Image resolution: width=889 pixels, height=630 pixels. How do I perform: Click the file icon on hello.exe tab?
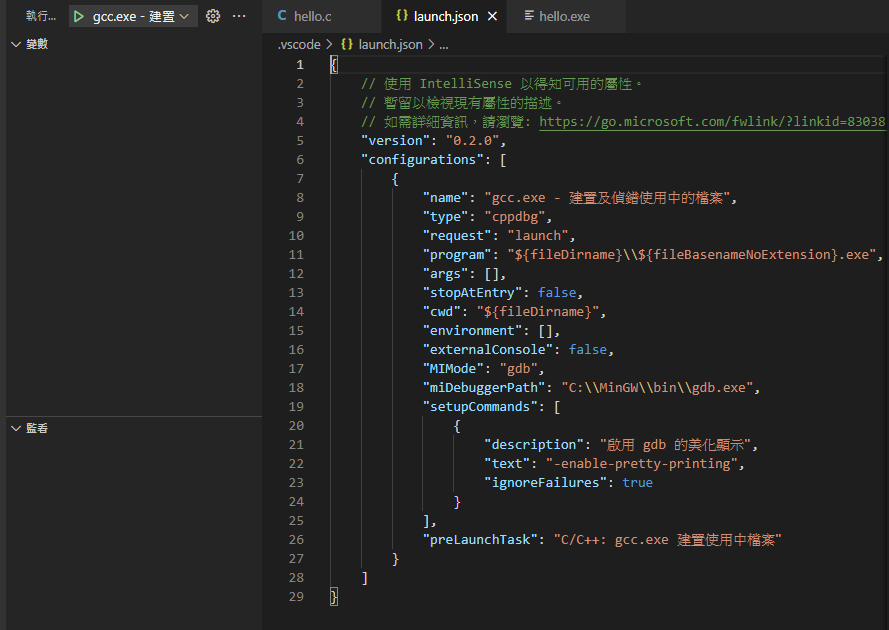pos(529,16)
